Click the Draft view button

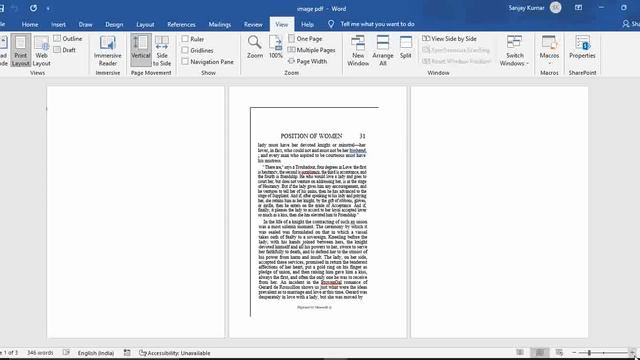click(64, 50)
